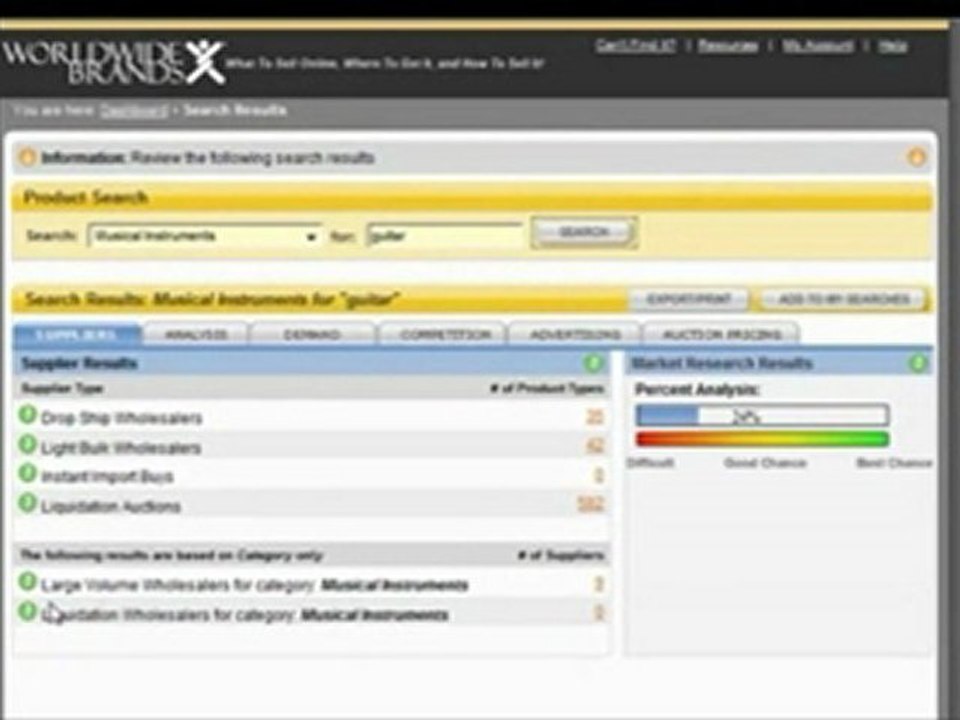Image resolution: width=960 pixels, height=720 pixels.
Task: Open Liquidation Wholesalers for Musical Instruments
Action: tap(245, 614)
